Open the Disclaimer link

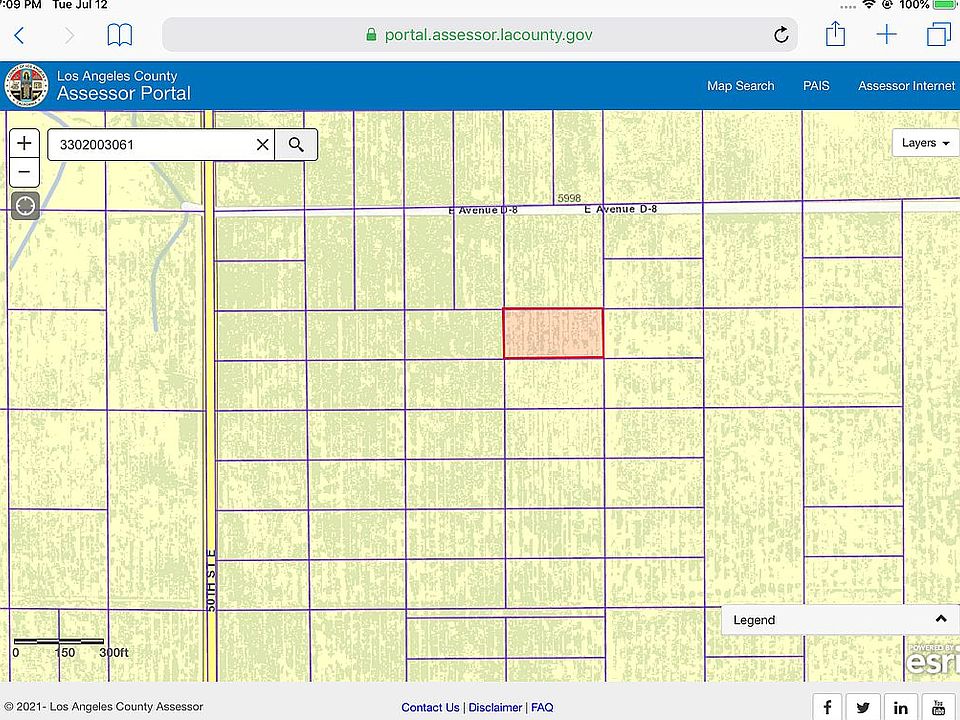click(495, 707)
